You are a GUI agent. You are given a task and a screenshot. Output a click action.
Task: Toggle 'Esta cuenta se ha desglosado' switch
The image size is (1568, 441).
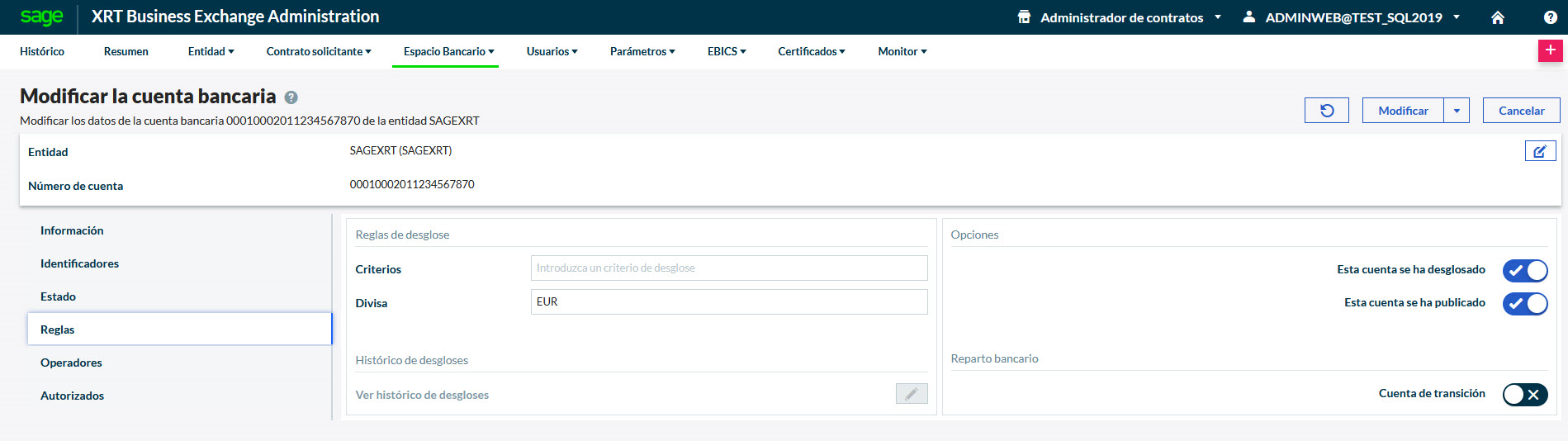click(x=1524, y=270)
